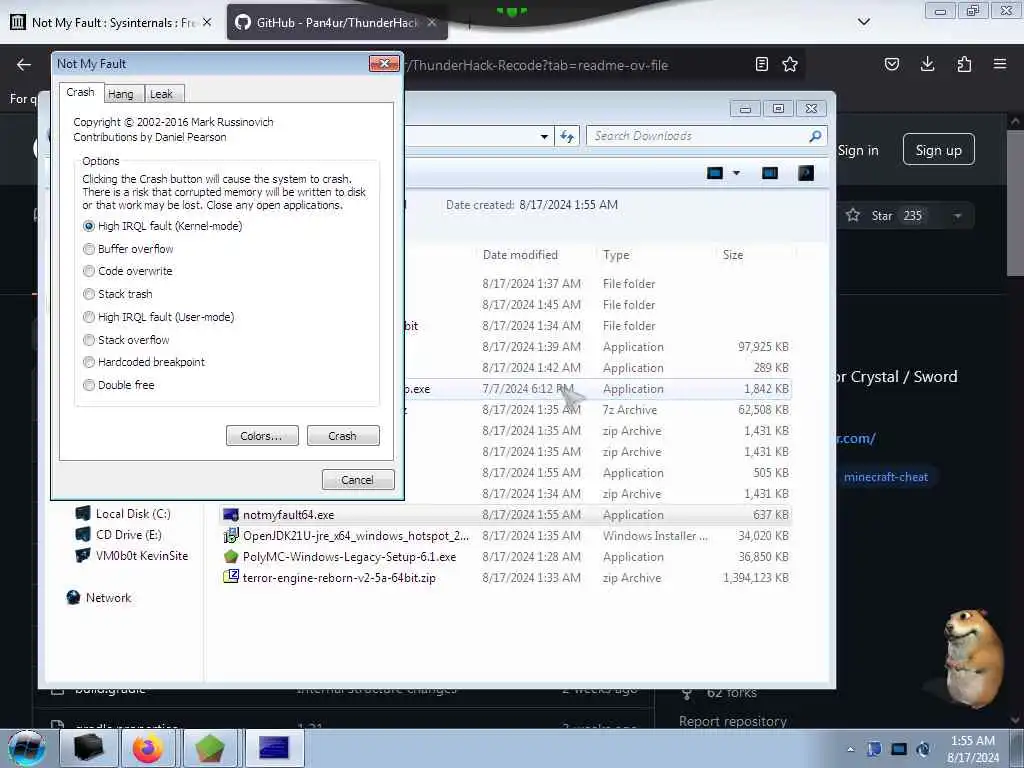
Task: Open Pocket save icon in Firefox
Action: point(892,64)
